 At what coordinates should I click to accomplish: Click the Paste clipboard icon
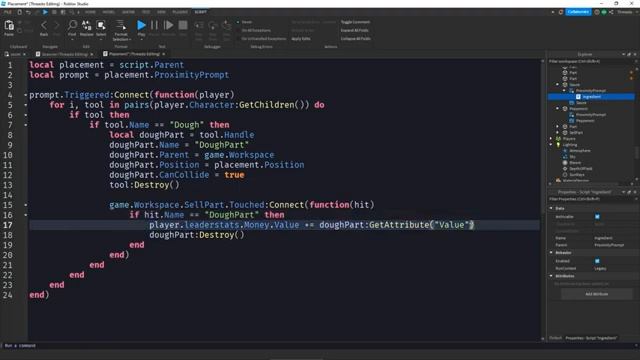pyautogui.click(x=9, y=26)
